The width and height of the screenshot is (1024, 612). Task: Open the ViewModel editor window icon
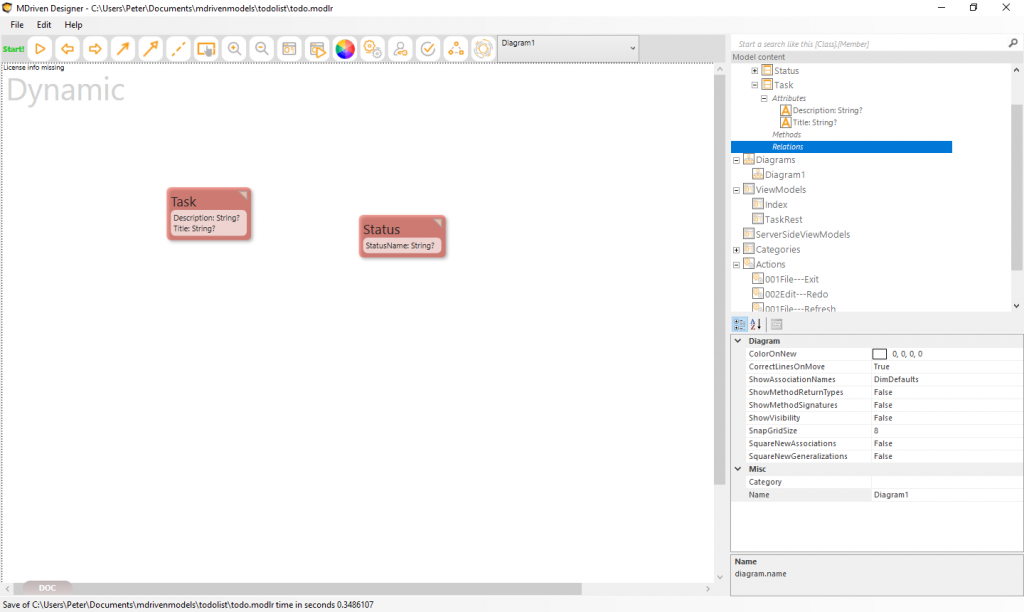pyautogui.click(x=289, y=49)
